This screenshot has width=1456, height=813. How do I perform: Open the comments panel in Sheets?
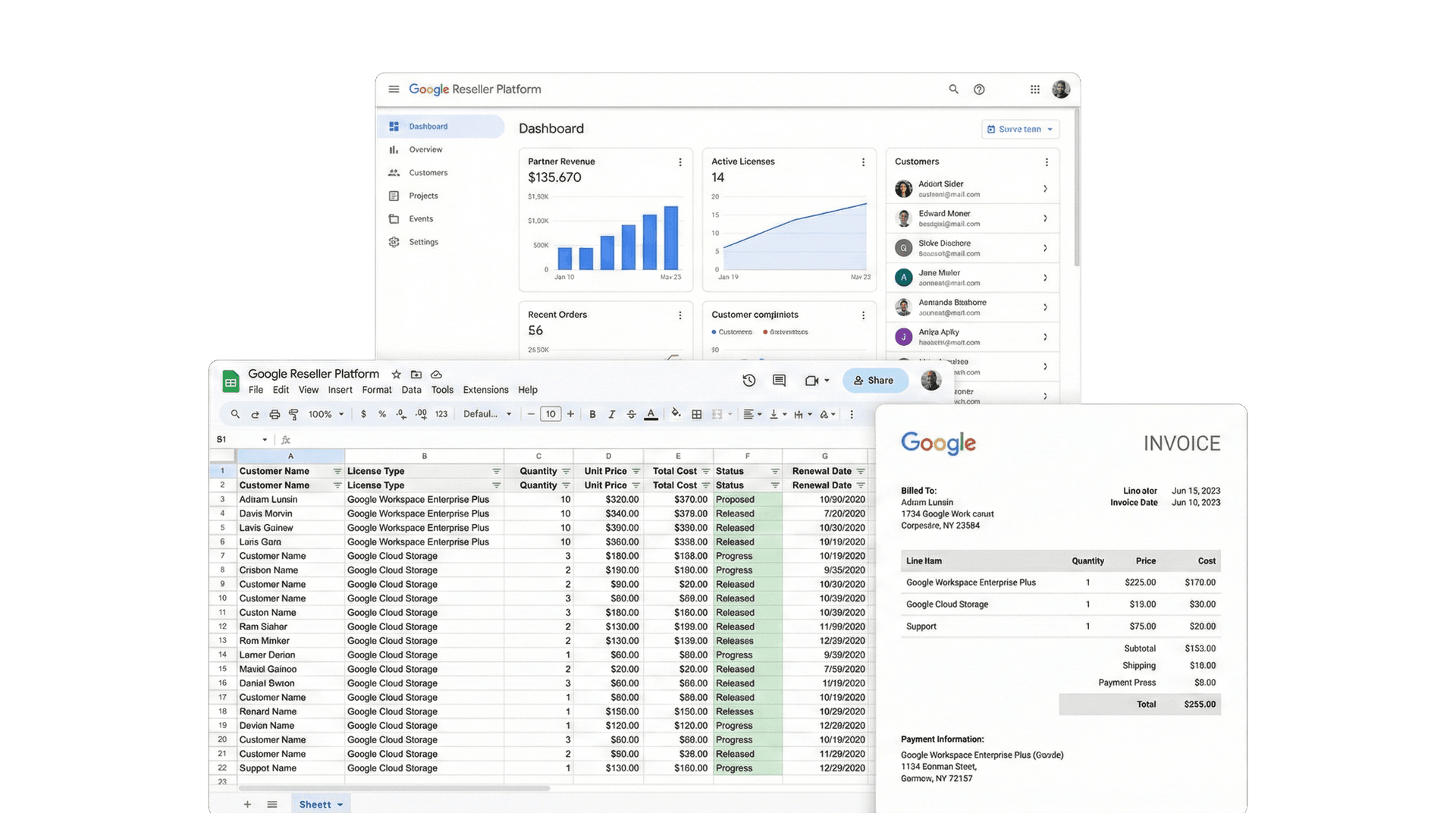coord(779,381)
